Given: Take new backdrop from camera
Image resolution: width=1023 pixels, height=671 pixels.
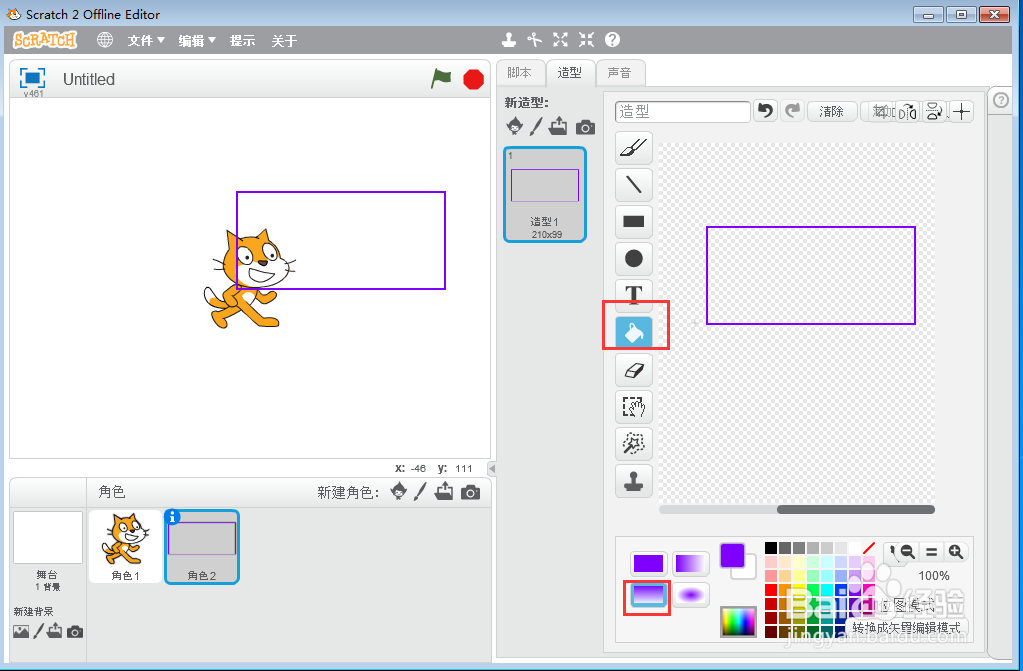Looking at the screenshot, I should (x=75, y=632).
